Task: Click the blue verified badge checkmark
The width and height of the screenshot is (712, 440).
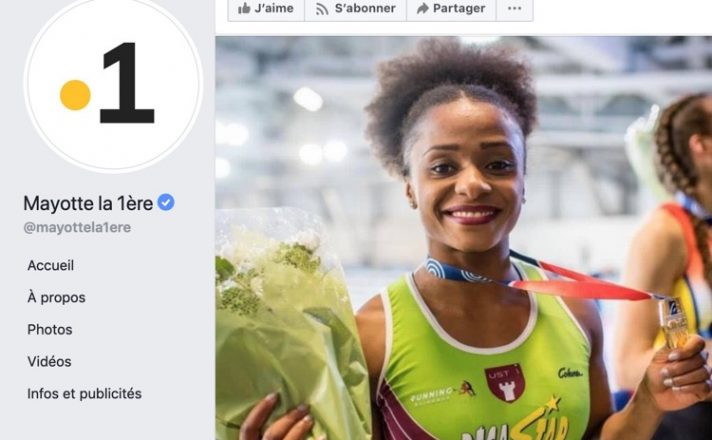Action: click(166, 202)
